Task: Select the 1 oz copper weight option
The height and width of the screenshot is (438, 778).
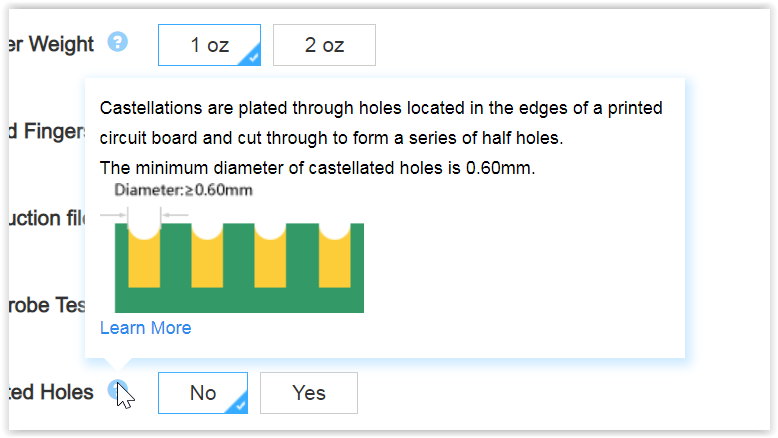Action: 209,45
